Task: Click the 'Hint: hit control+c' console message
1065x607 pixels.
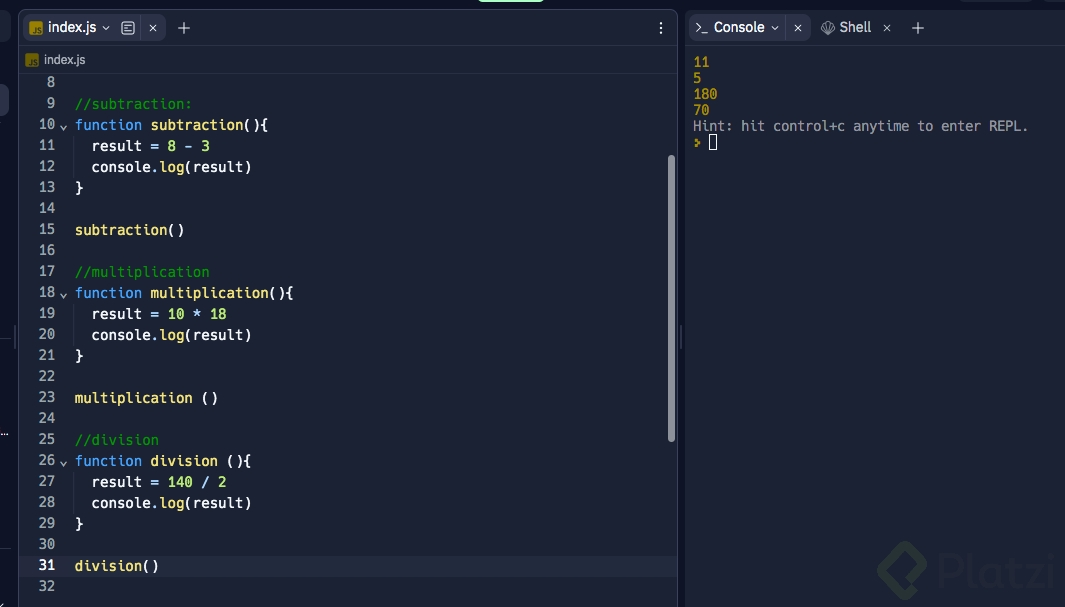Action: [861, 126]
